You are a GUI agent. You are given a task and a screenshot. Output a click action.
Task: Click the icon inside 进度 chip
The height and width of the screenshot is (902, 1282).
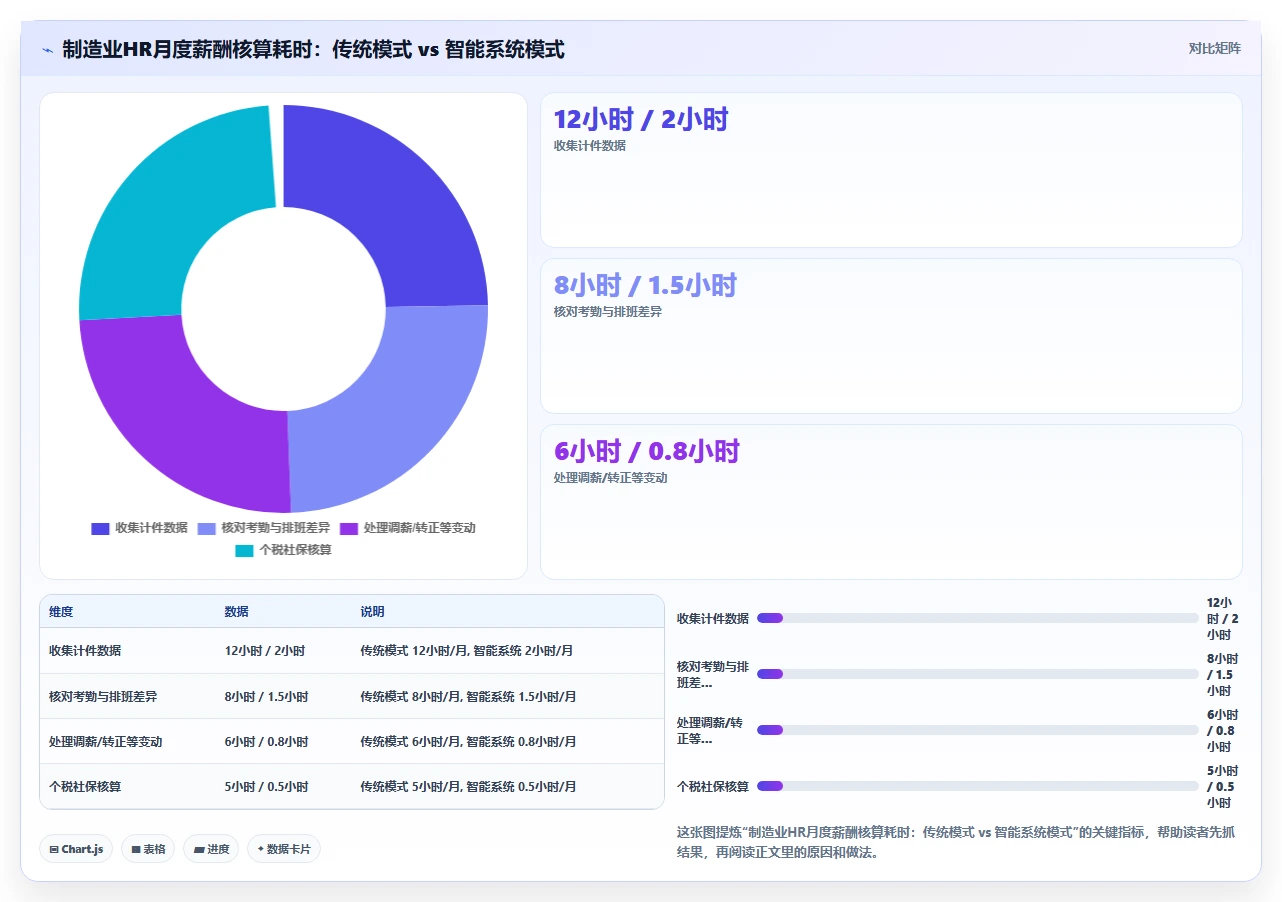pos(199,850)
